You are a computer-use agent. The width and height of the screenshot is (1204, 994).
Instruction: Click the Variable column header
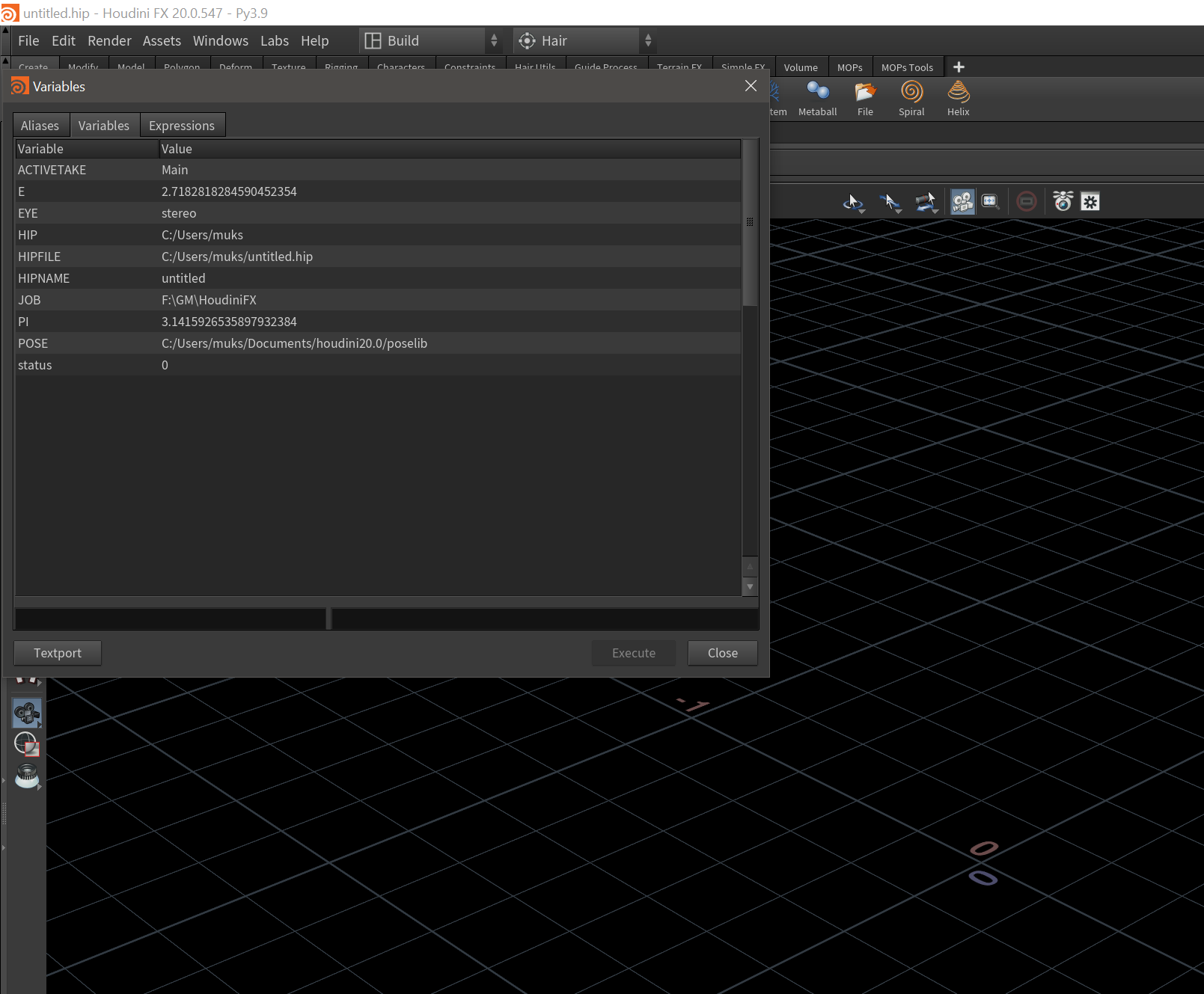click(x=87, y=149)
